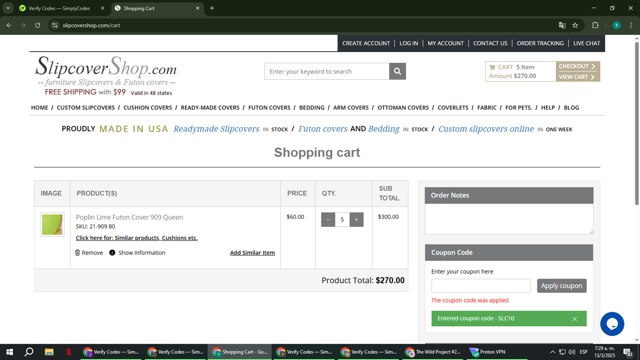This screenshot has height=360, width=640.
Task: Go to MY ACCOUNT
Action: point(445,43)
